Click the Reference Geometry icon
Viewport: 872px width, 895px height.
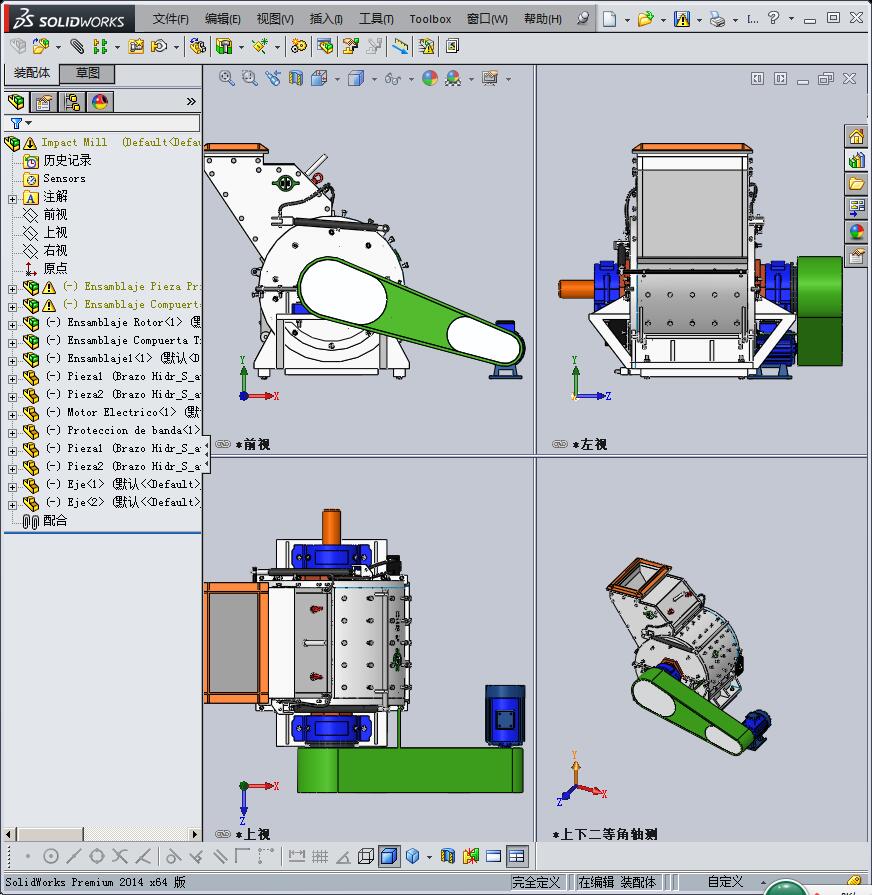(x=260, y=46)
